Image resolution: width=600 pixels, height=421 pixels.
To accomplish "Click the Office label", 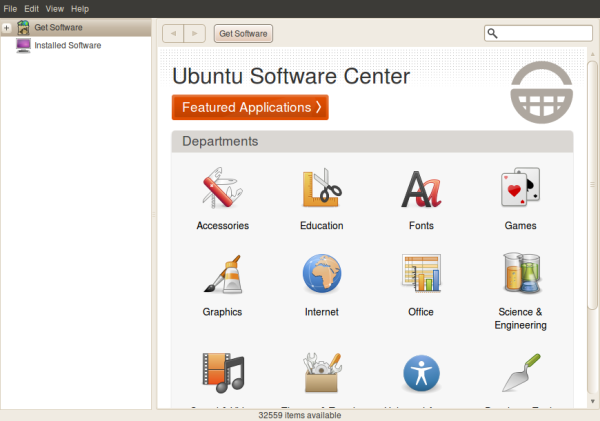I will point(421,312).
